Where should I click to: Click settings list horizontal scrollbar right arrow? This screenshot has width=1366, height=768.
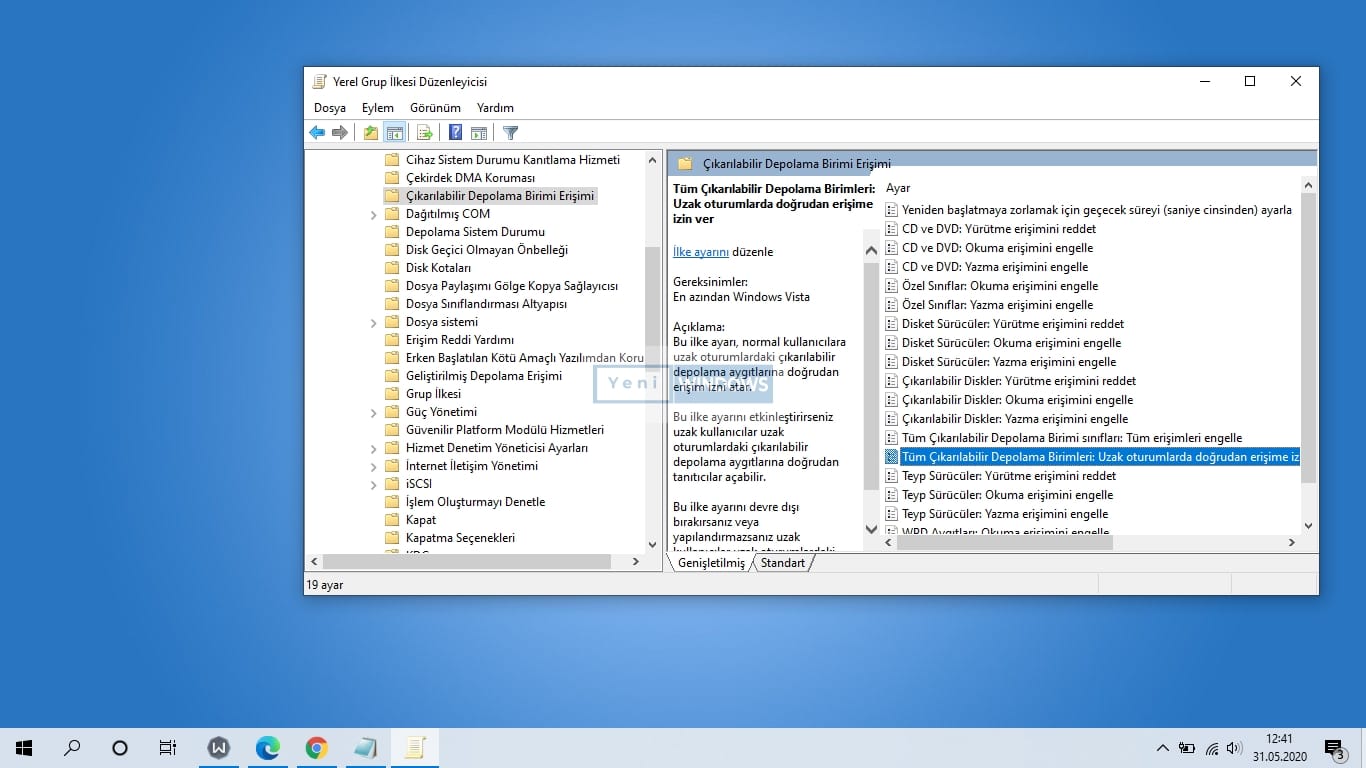(1291, 542)
